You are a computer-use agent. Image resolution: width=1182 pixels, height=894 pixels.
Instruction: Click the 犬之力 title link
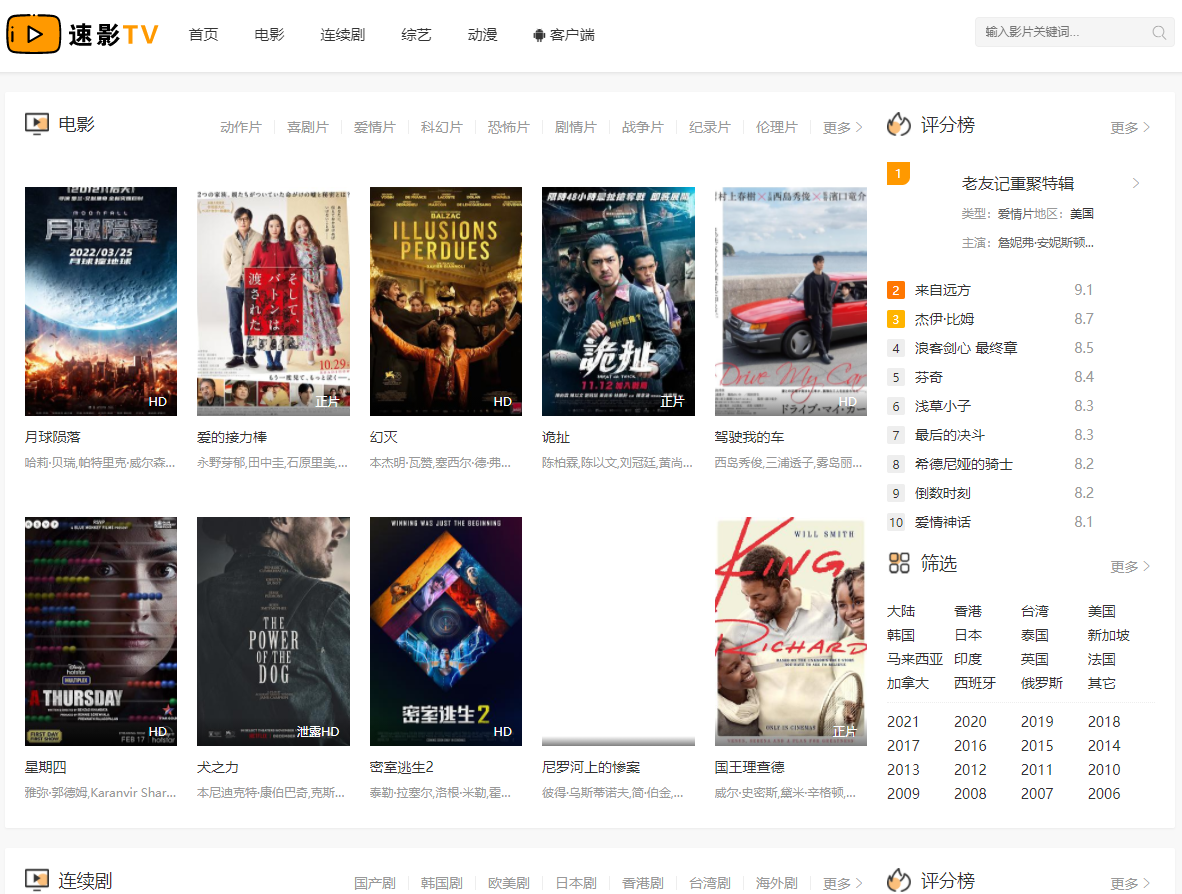click(x=218, y=767)
